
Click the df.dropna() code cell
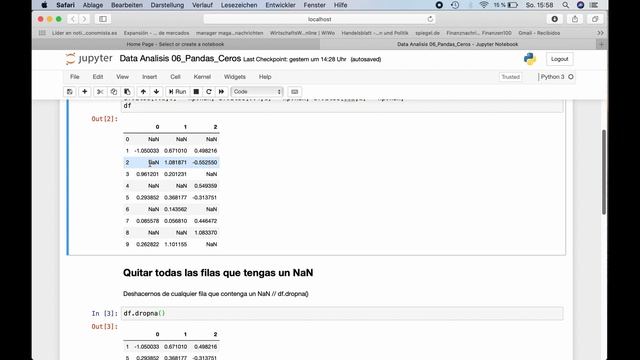(x=342, y=313)
